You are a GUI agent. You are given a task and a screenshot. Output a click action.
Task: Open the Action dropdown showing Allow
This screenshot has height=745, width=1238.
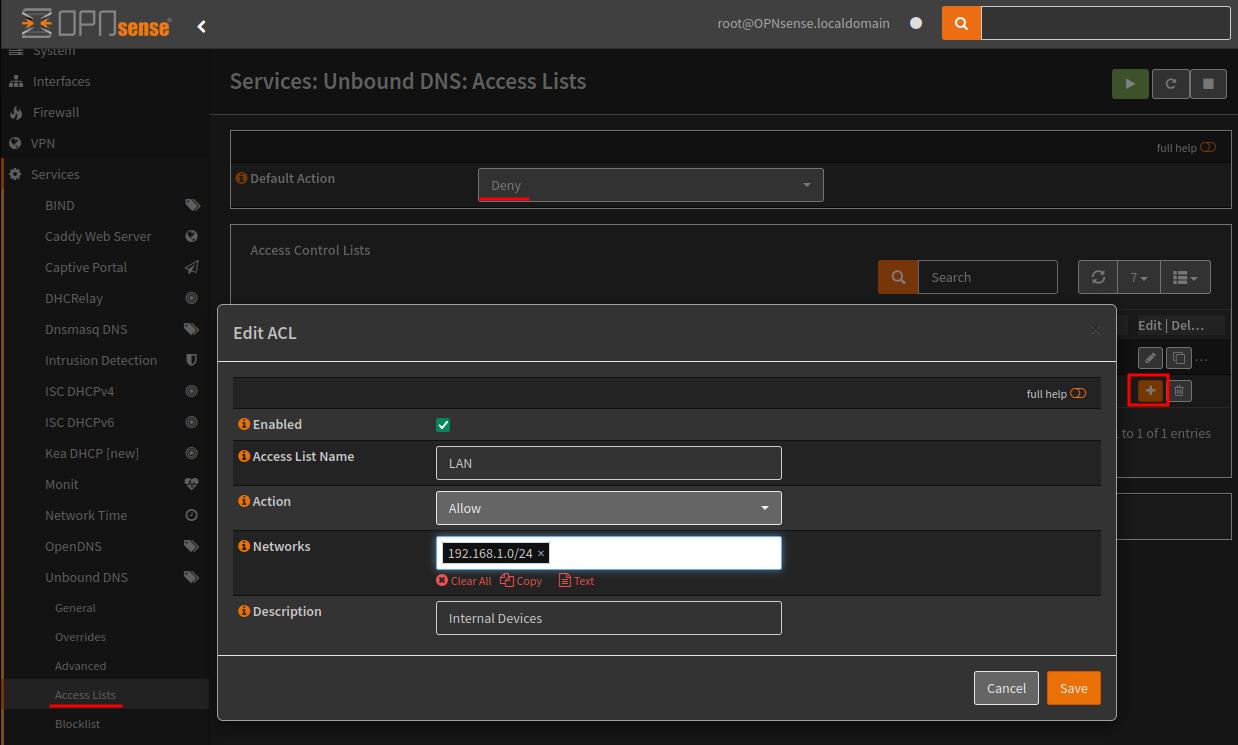point(609,508)
